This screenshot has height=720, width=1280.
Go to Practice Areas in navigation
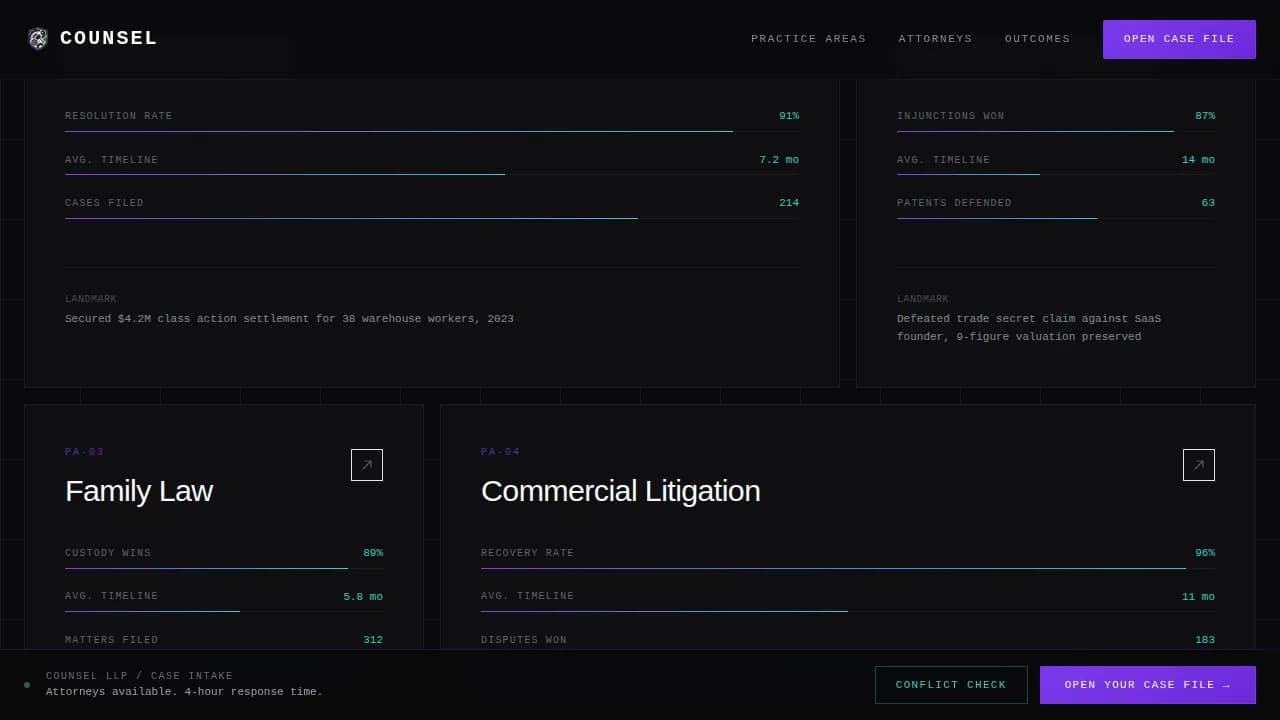(808, 39)
